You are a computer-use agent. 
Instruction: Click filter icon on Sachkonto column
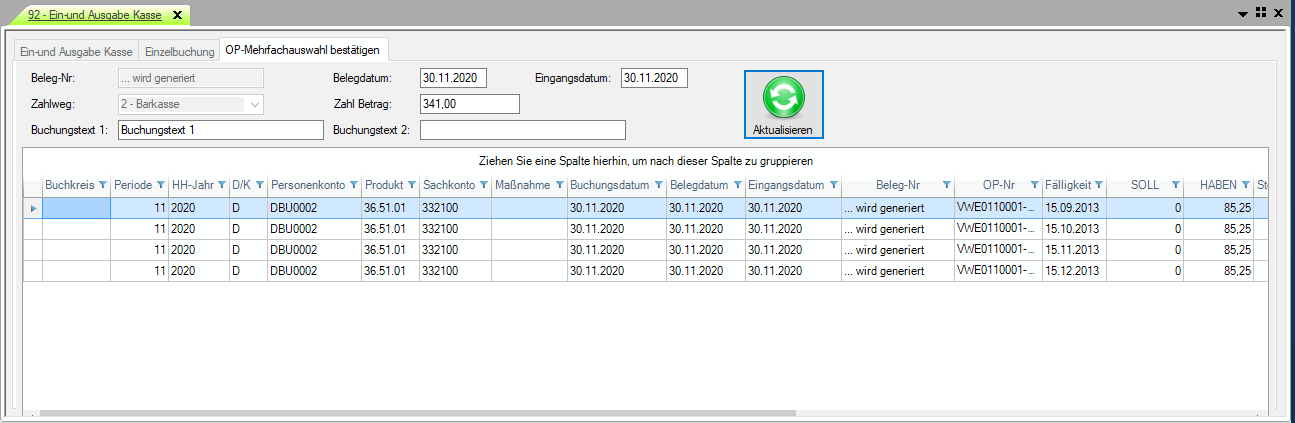(x=484, y=185)
